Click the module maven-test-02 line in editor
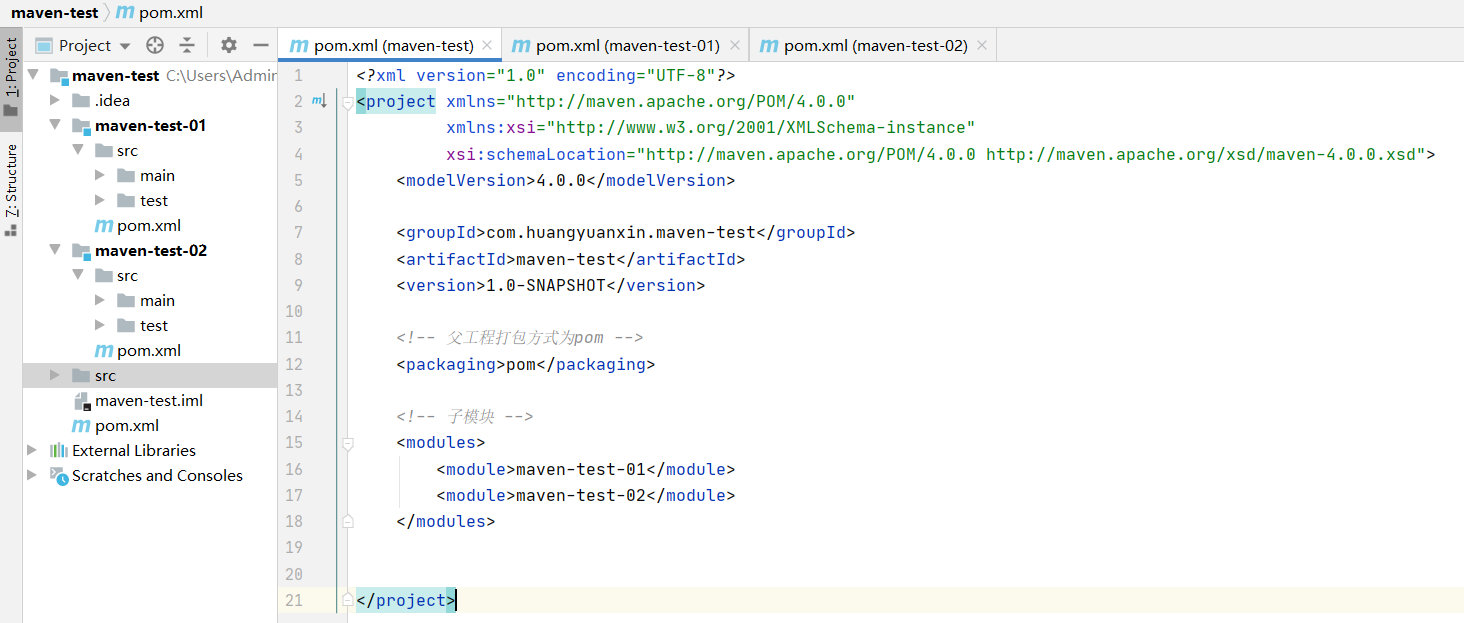The width and height of the screenshot is (1464, 623). click(x=586, y=495)
